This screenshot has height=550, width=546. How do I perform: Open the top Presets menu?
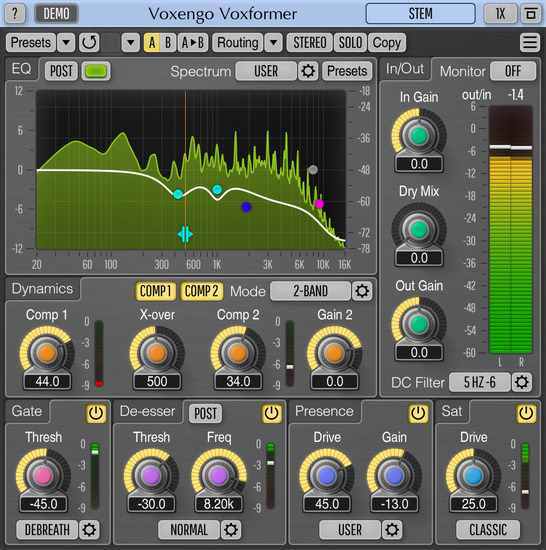31,43
